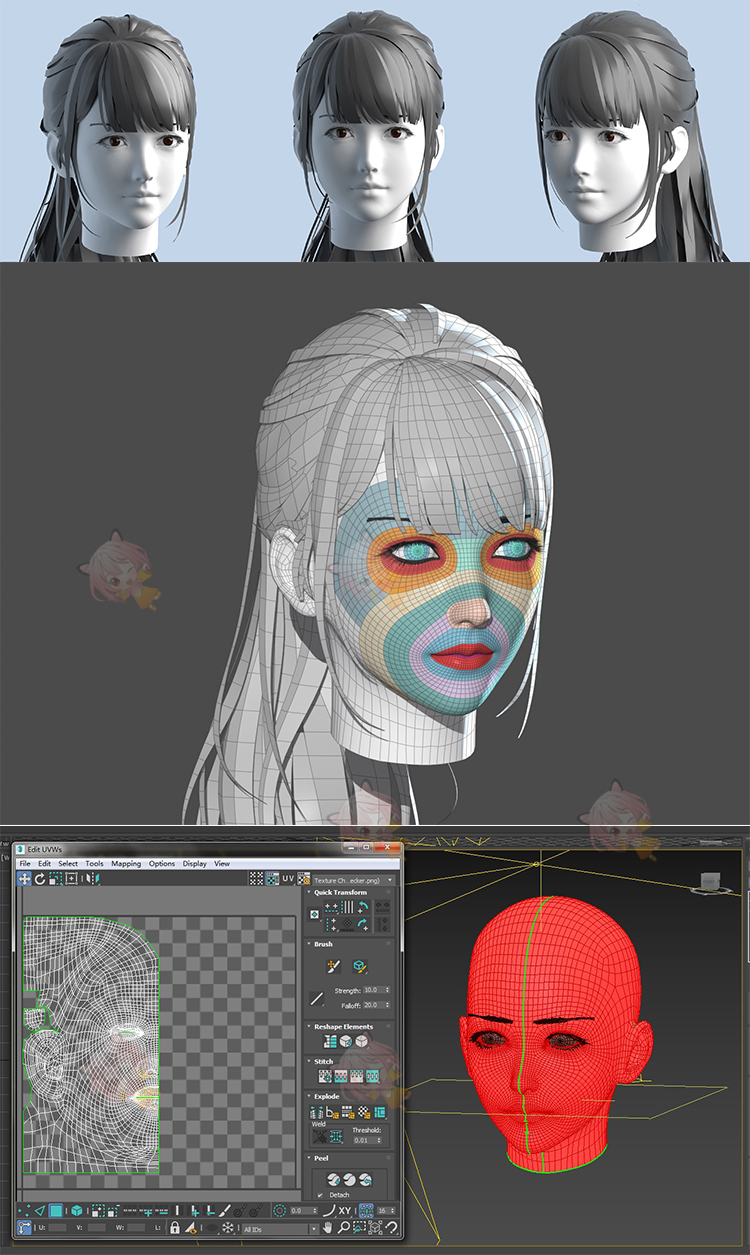750x1255 pixels.
Task: Select the Move Selected Subobject tool
Action: pyautogui.click(x=24, y=879)
